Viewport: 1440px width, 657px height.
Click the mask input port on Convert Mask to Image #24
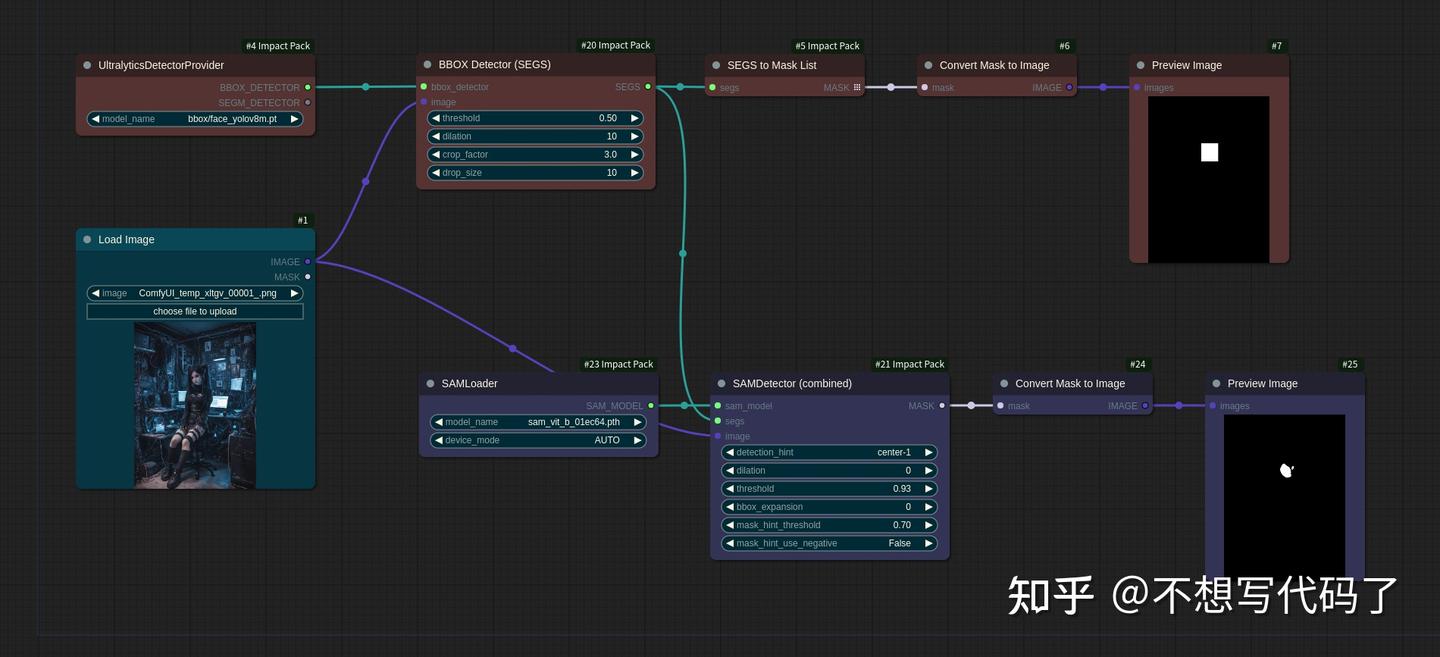point(1000,406)
